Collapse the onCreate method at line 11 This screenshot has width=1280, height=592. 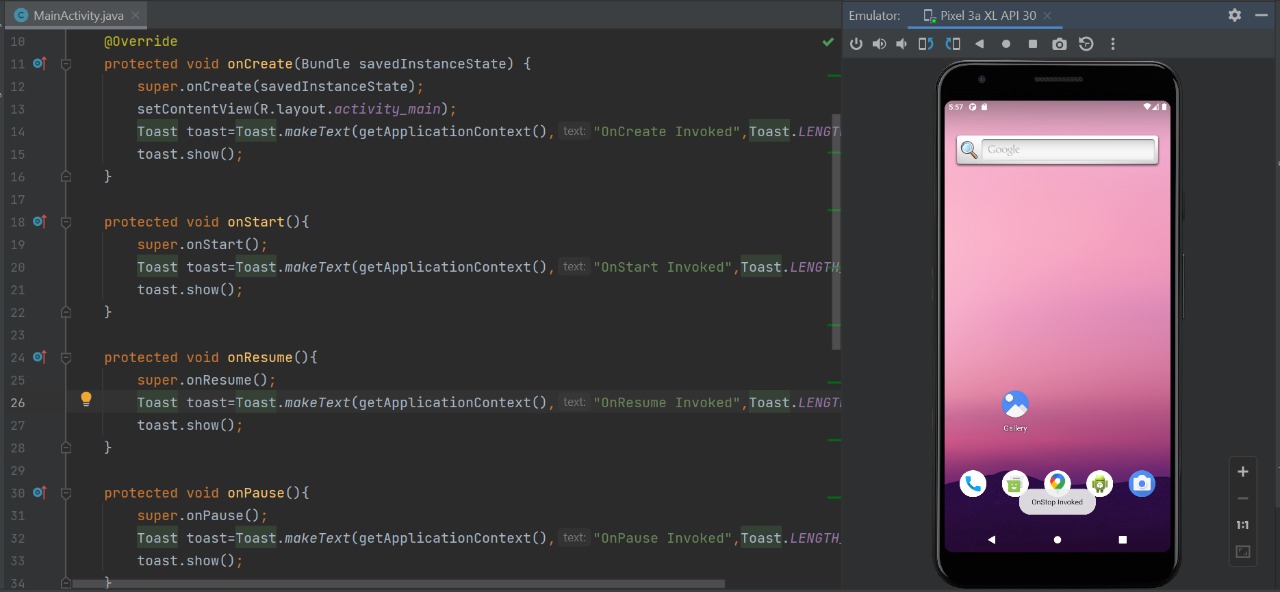[x=66, y=64]
